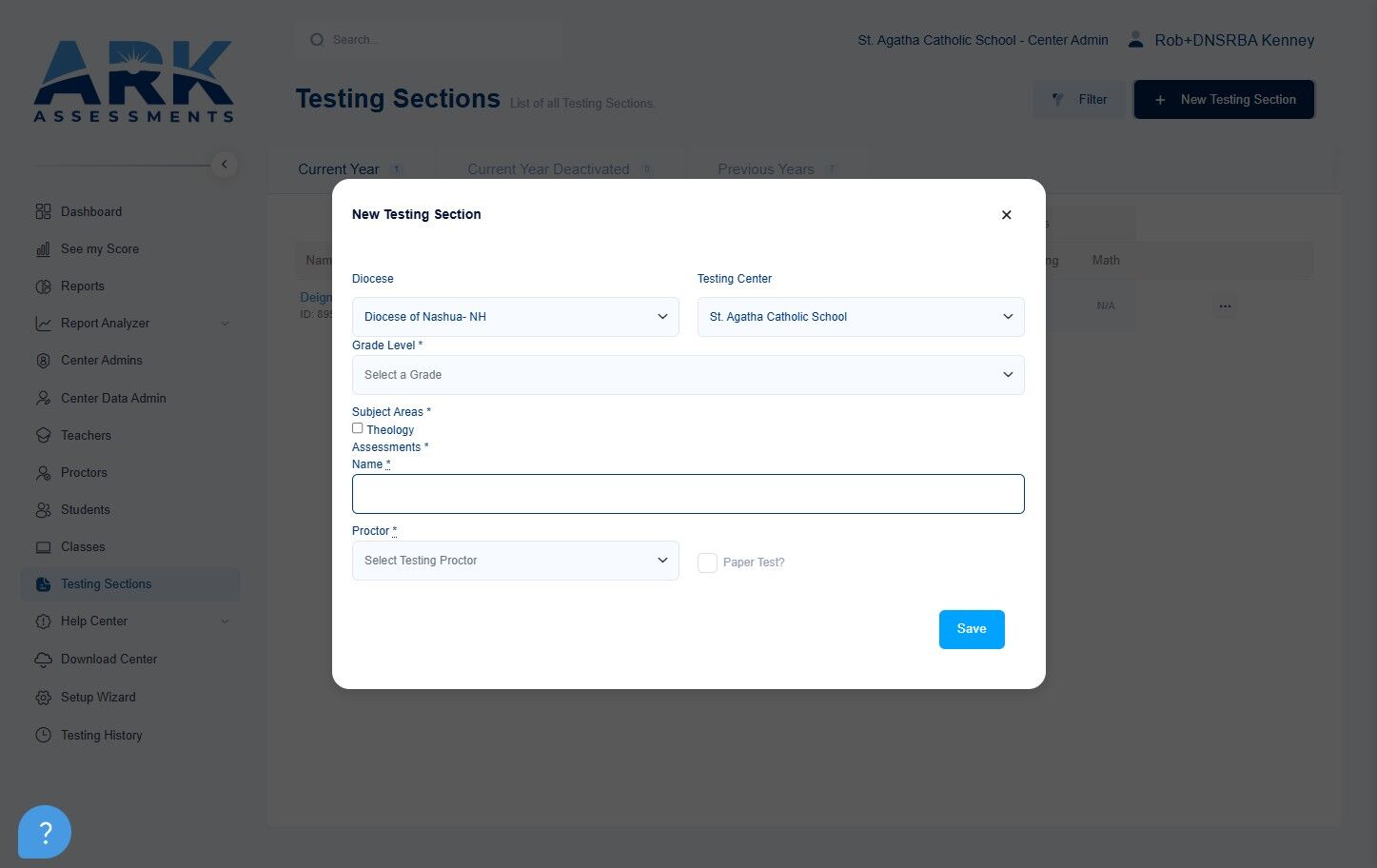Expand the Select a Grade dropdown
Screen dimensions: 1377x868
pos(688,375)
